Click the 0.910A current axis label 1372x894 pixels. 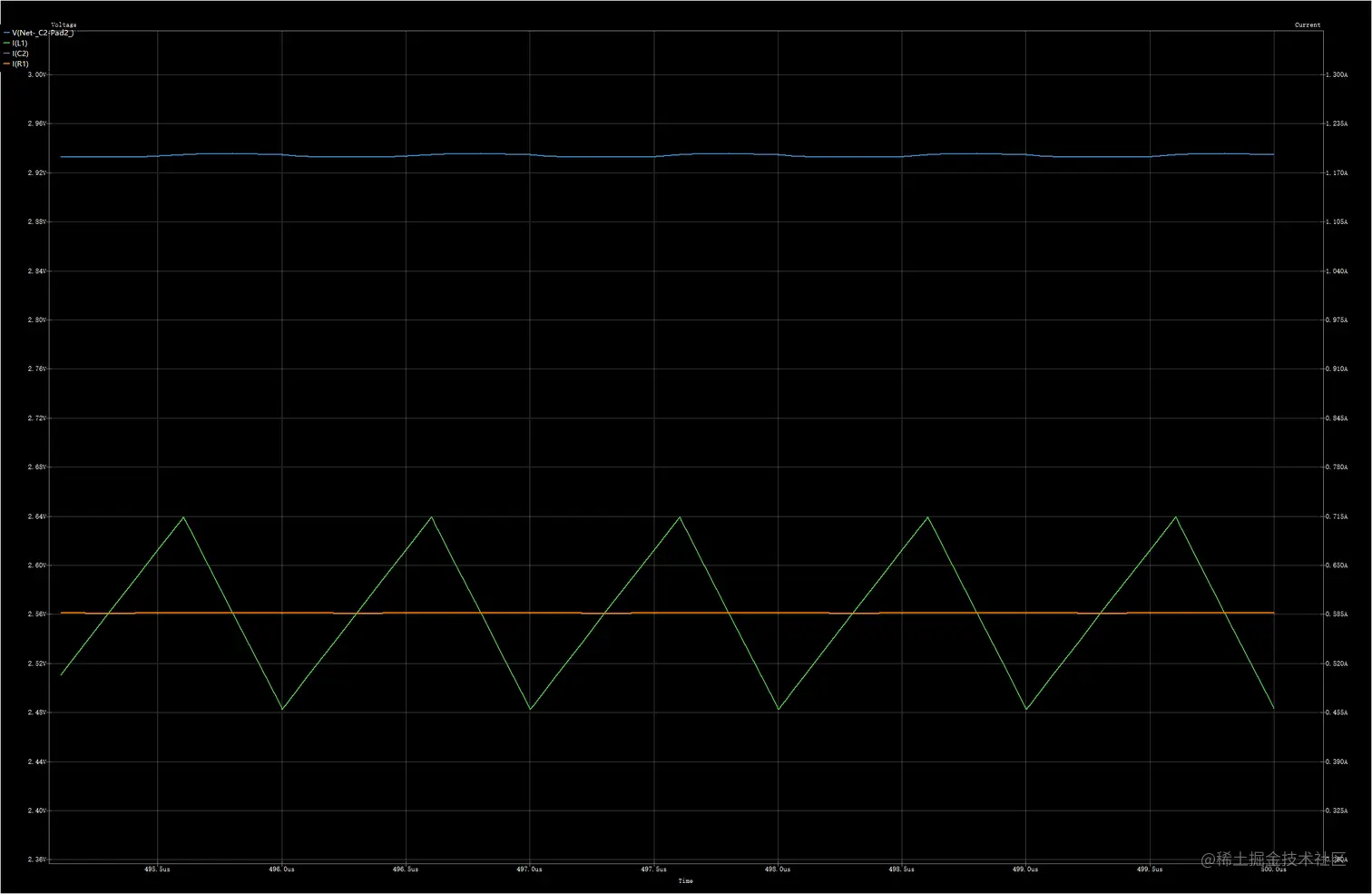click(x=1337, y=368)
